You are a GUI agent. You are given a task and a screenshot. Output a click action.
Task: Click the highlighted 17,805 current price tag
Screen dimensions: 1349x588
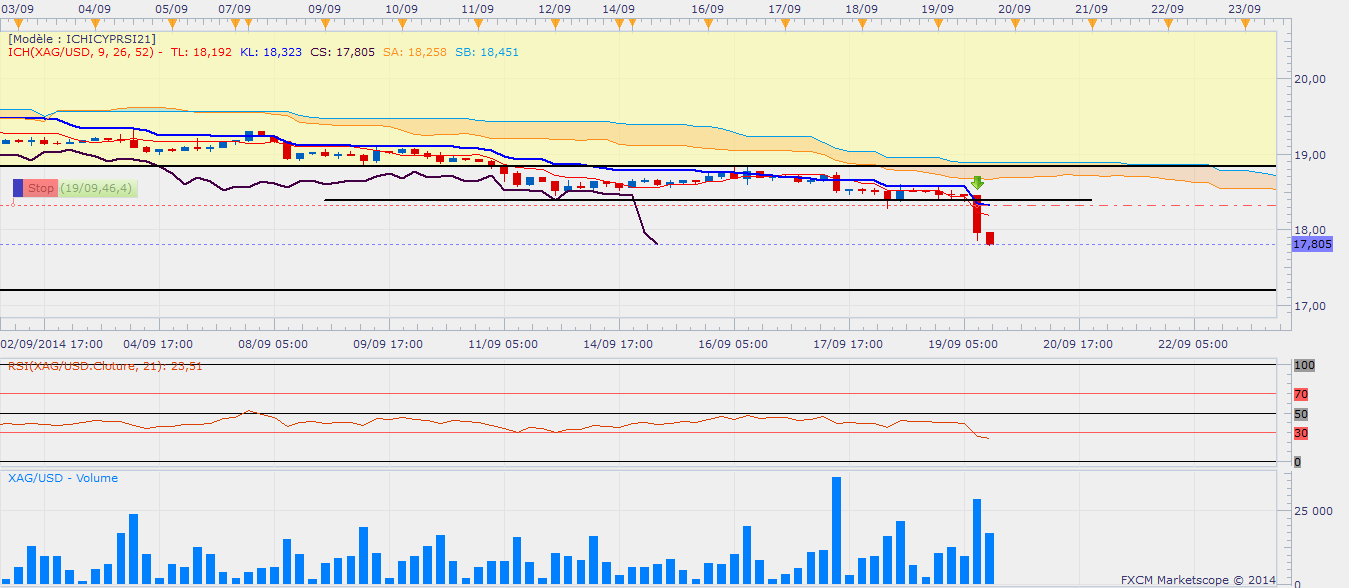(x=1312, y=244)
